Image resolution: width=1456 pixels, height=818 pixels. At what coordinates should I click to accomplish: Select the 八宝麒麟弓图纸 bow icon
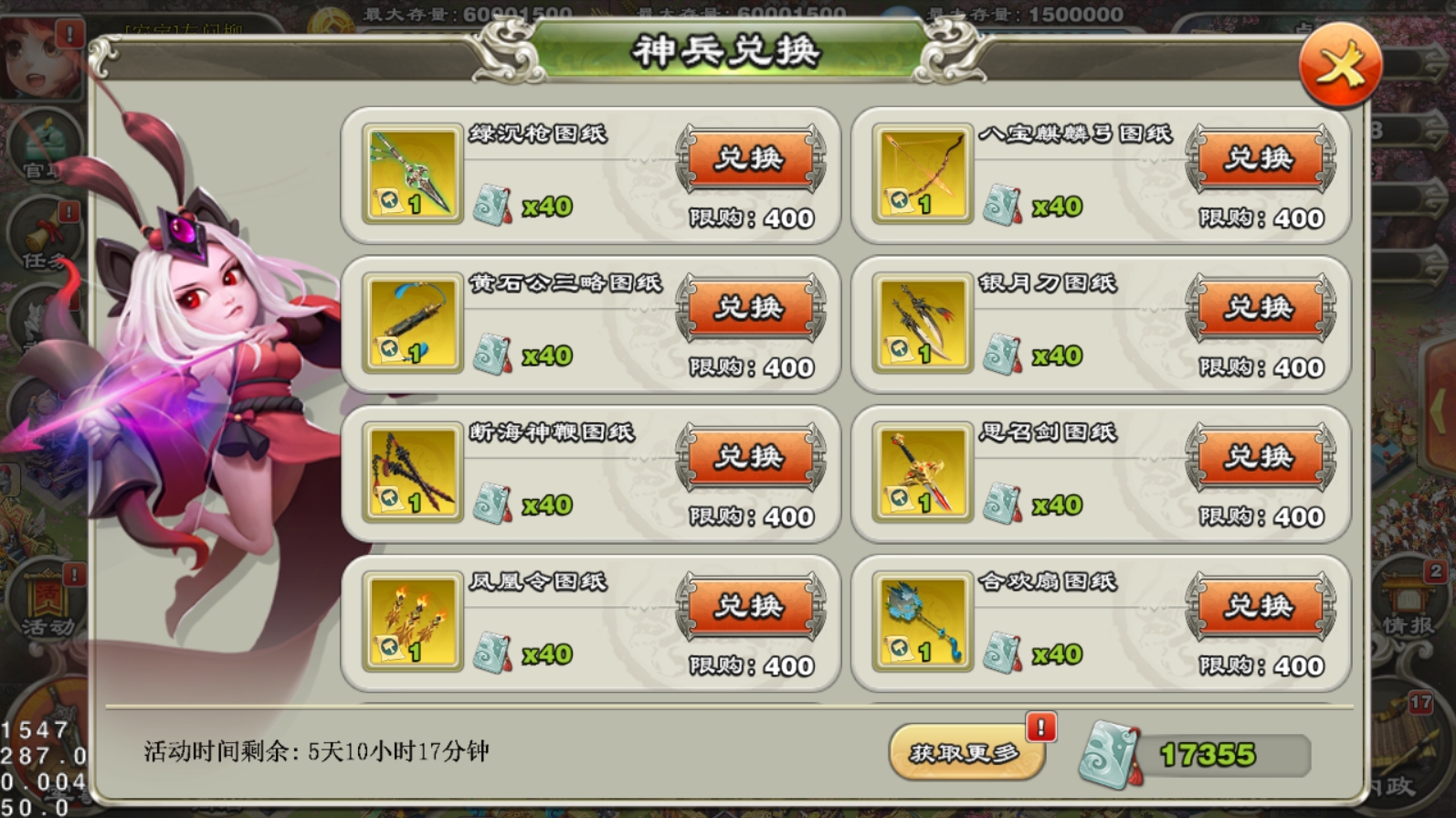click(923, 175)
